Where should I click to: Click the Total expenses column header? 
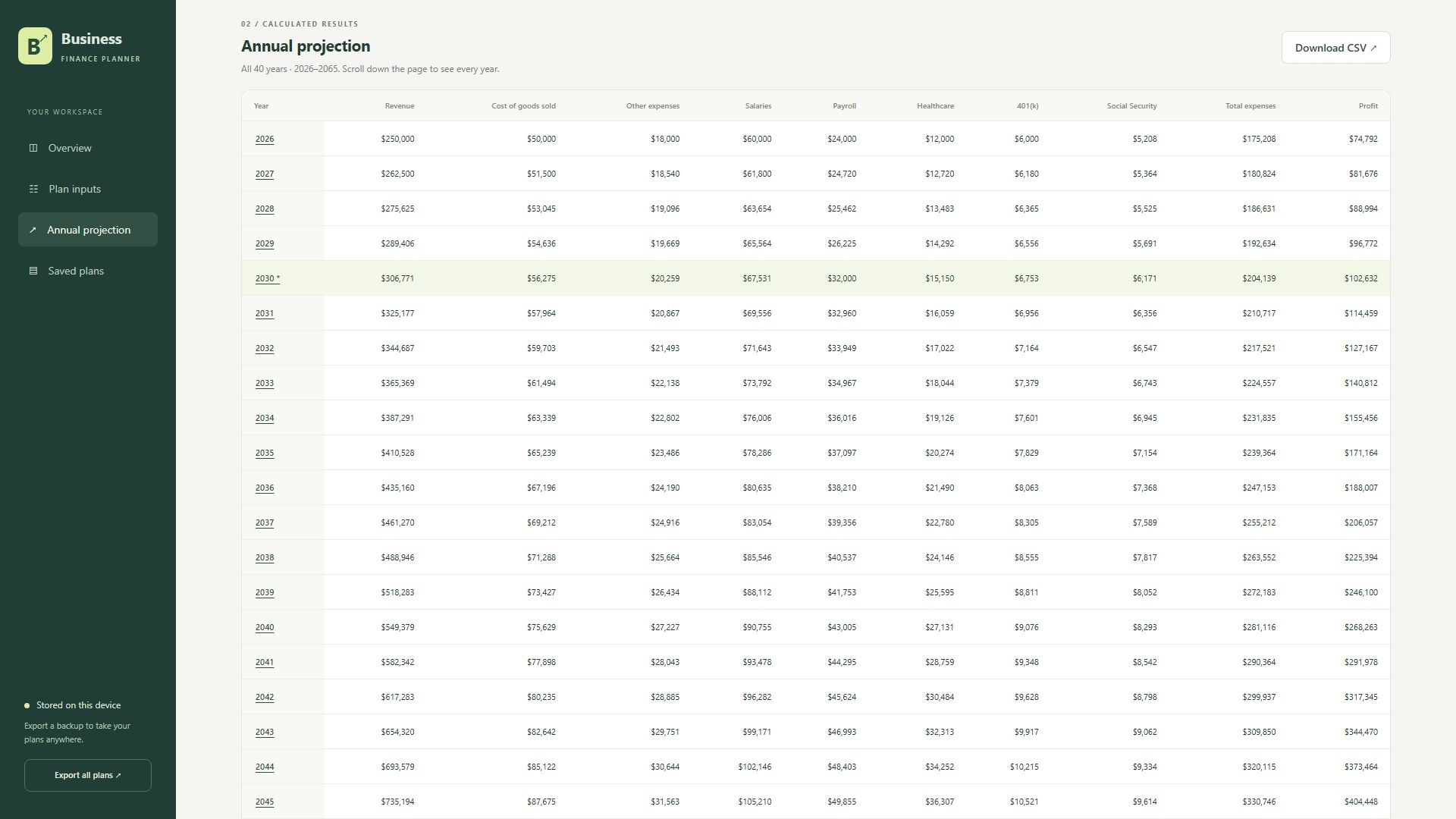point(1250,106)
